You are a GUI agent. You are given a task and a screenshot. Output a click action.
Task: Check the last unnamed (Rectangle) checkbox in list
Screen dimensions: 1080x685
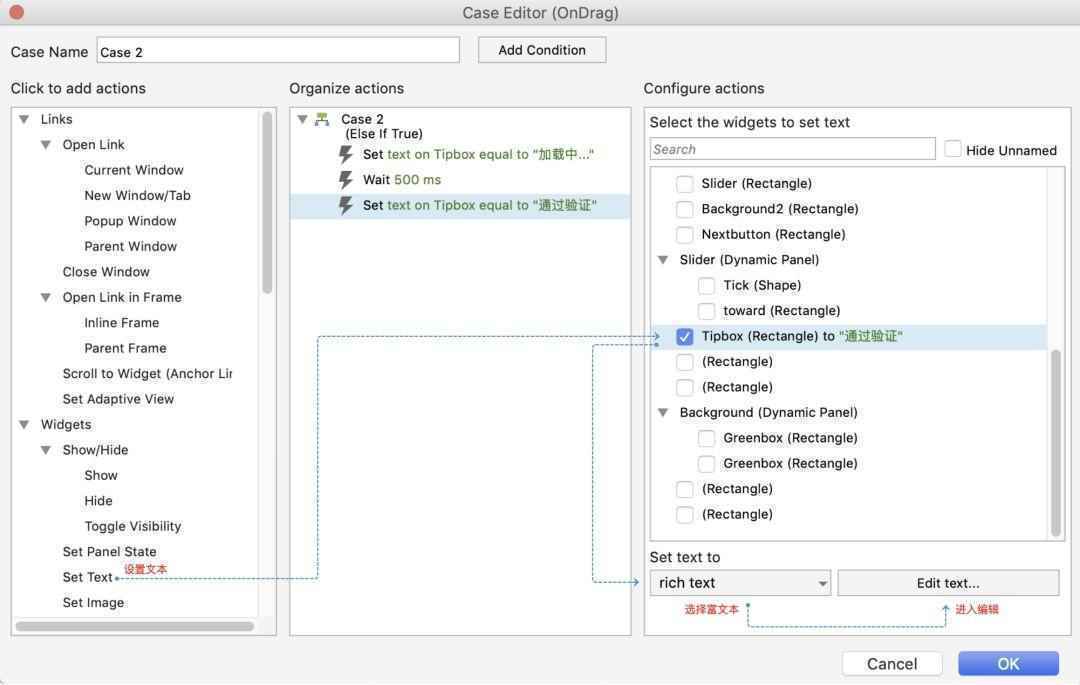tap(684, 515)
